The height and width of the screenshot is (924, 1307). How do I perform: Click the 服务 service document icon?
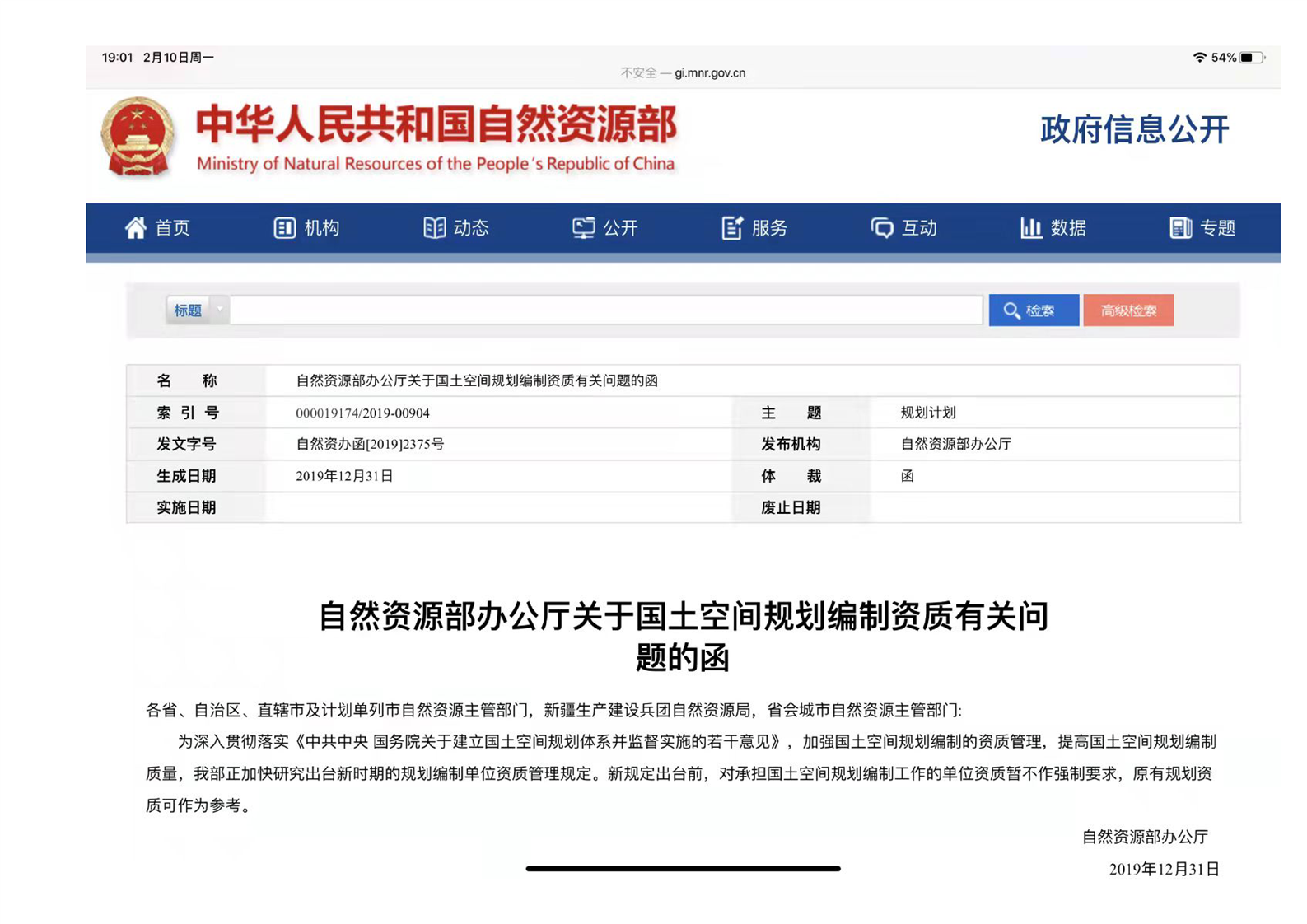(x=732, y=228)
